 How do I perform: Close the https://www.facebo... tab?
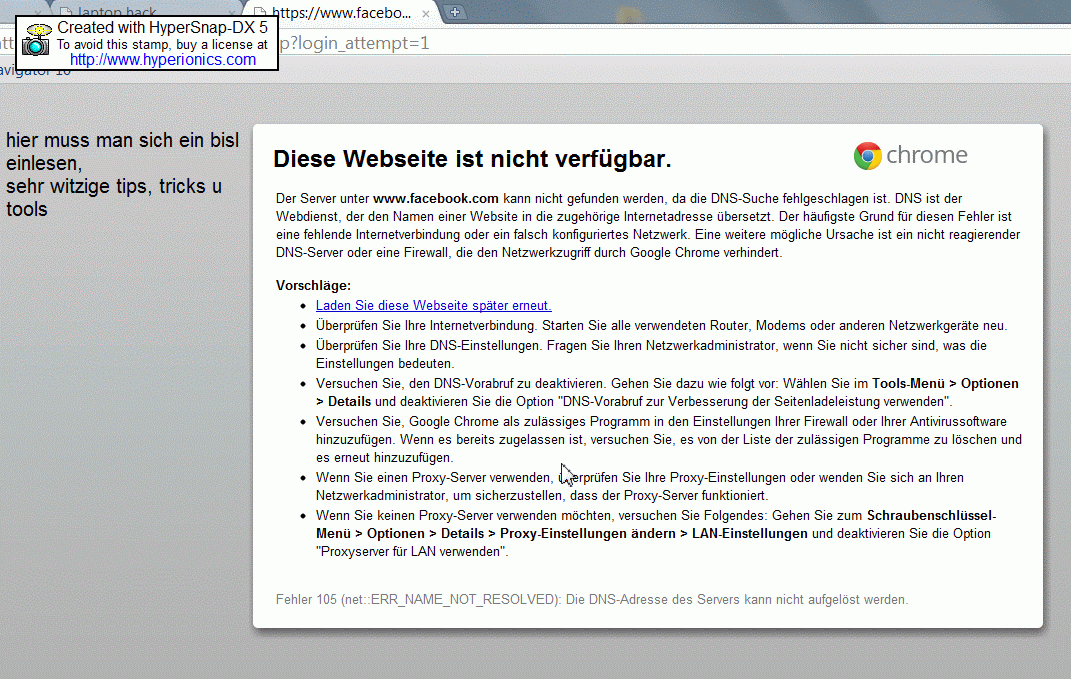pyautogui.click(x=426, y=14)
